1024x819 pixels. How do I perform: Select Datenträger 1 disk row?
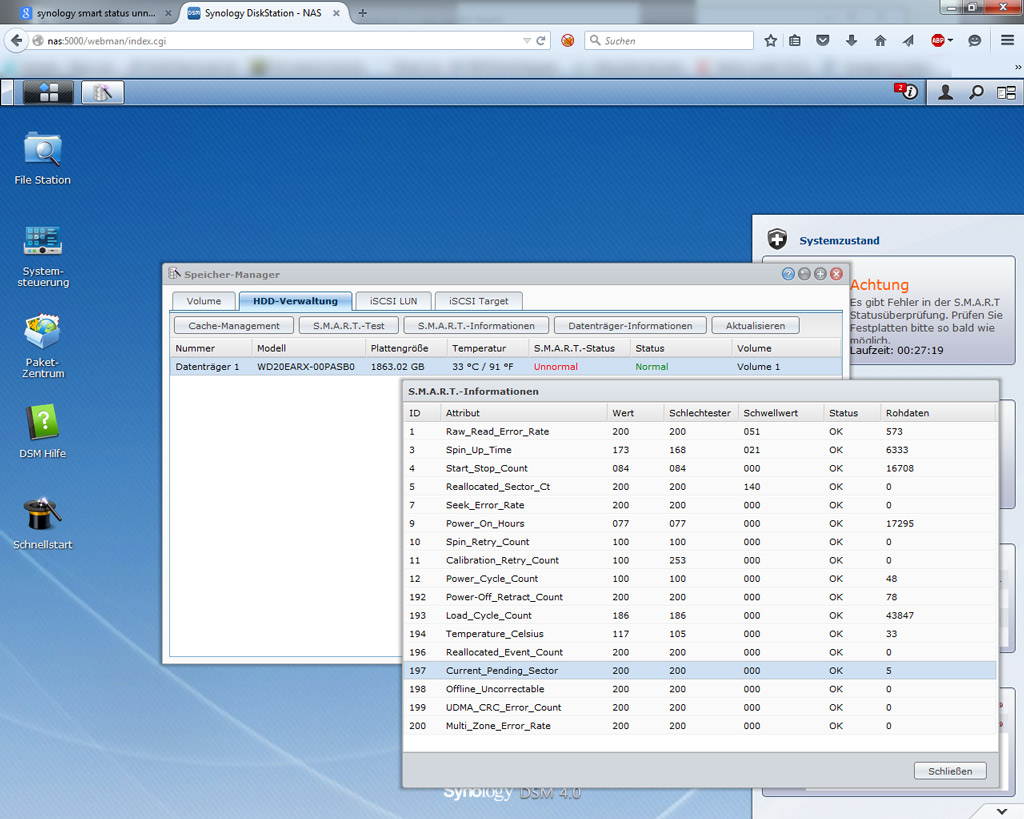tap(506, 367)
